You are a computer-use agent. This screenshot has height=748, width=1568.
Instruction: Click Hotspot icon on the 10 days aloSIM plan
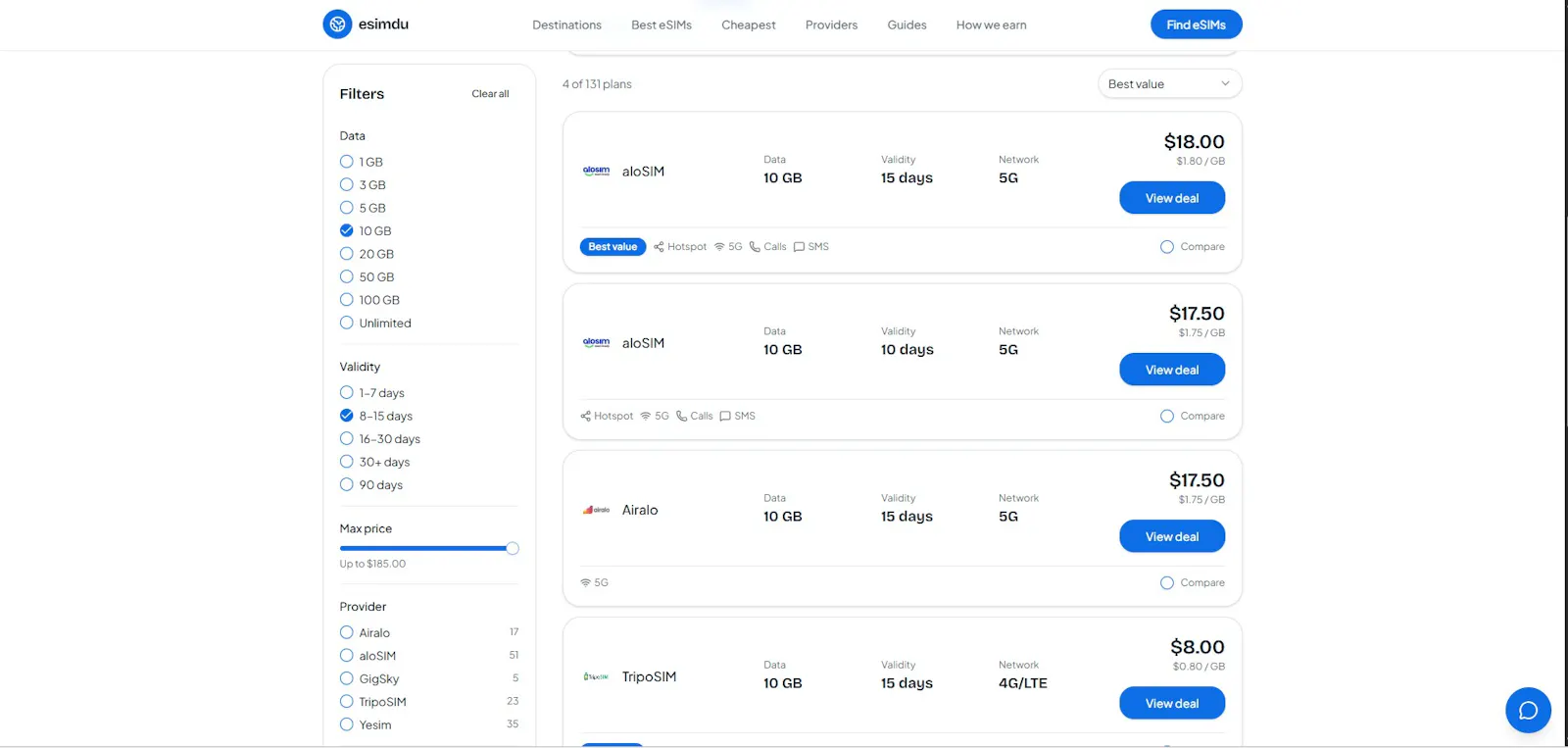(x=585, y=416)
